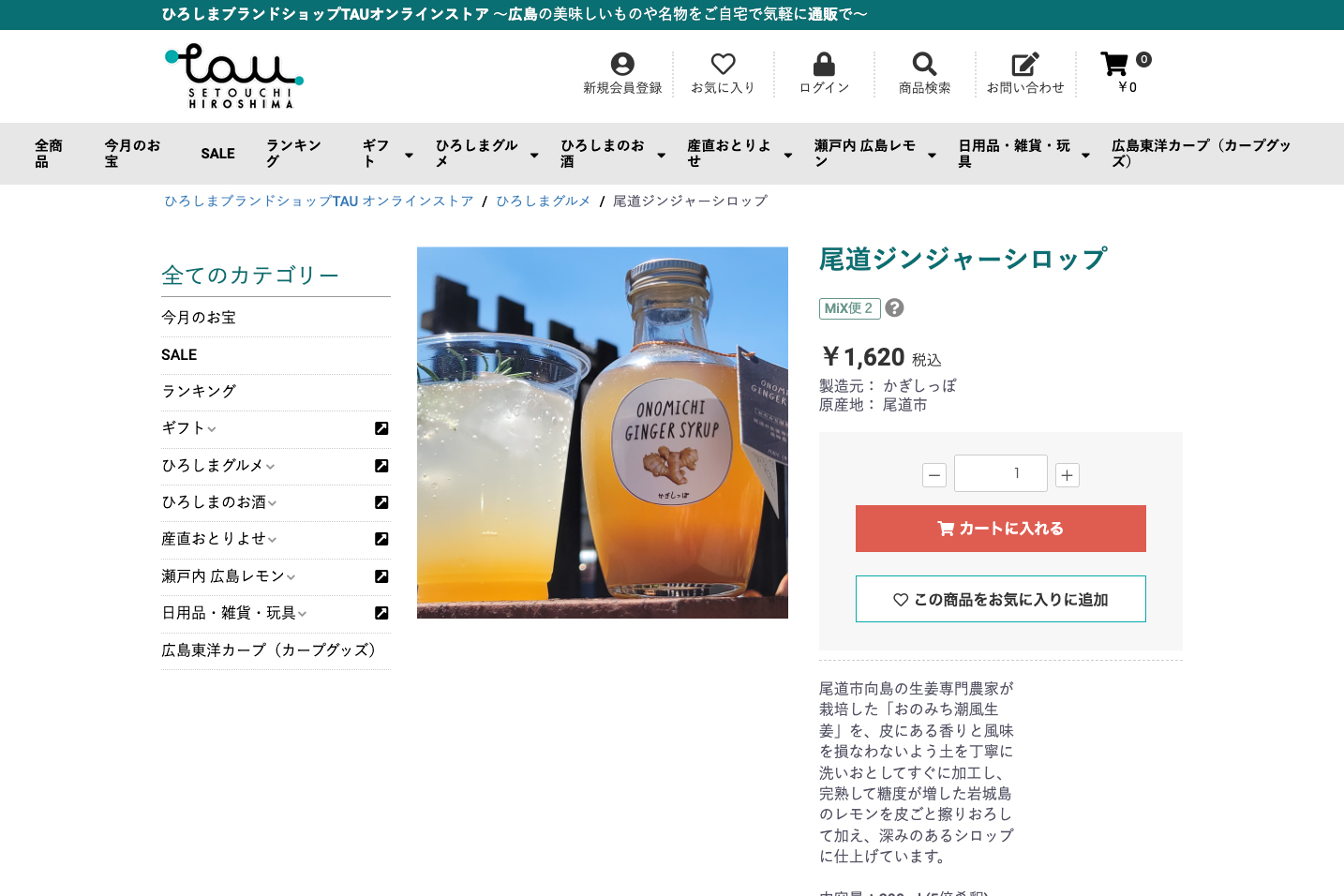Open the ギフト sidebar external arrow icon
The width and height of the screenshot is (1344, 896).
point(381,428)
